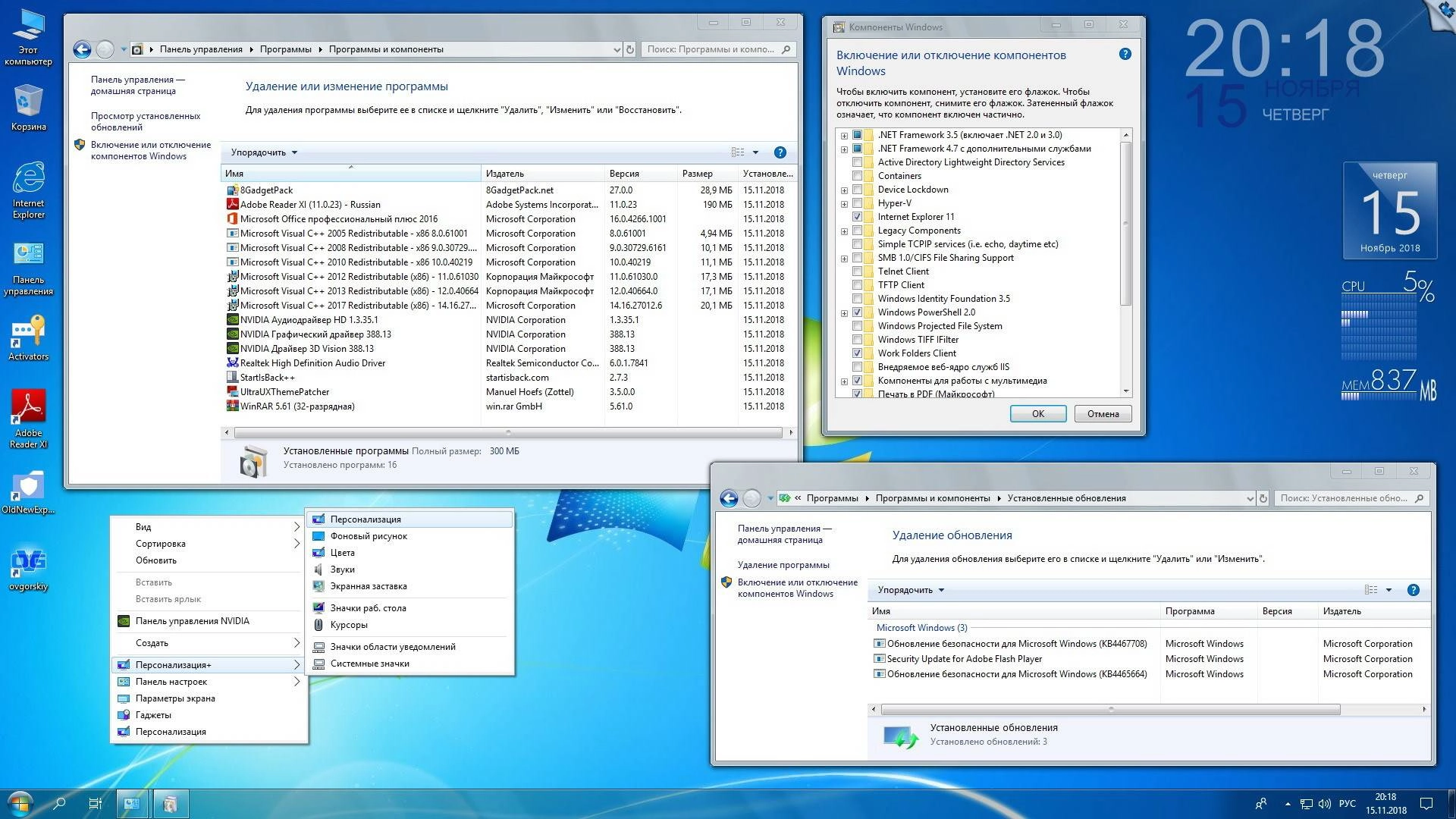Open Просмотр установленных обновлений link
Image resolution: width=1456 pixels, height=819 pixels.
point(146,121)
